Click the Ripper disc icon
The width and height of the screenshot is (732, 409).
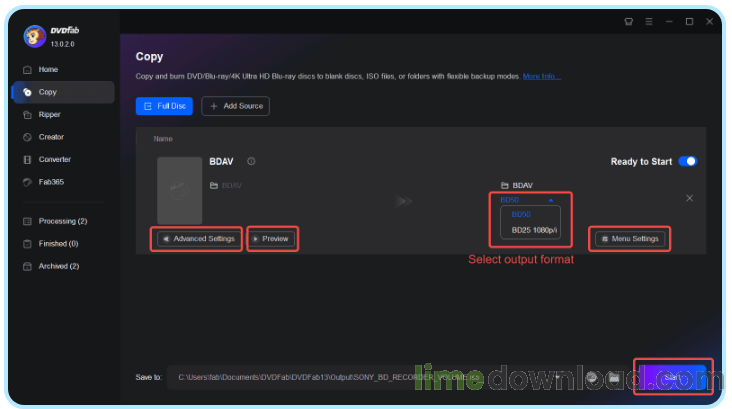click(27, 114)
